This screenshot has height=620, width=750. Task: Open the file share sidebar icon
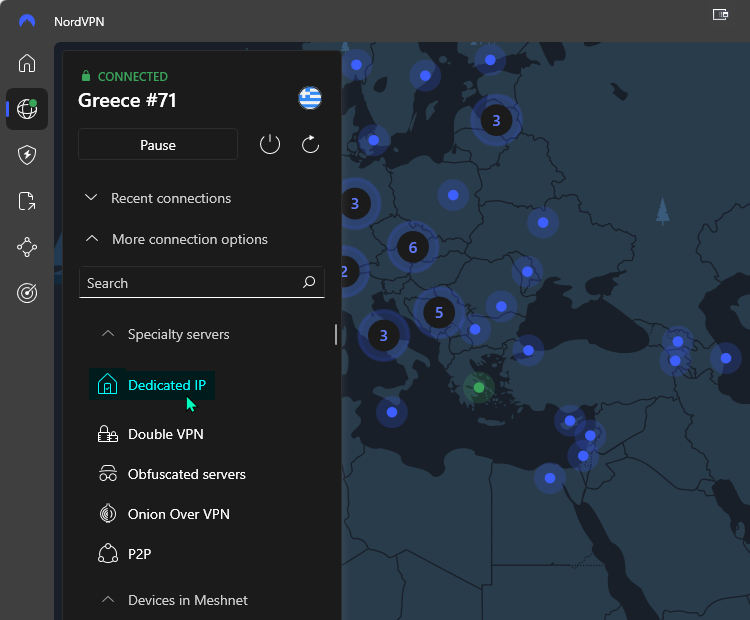pos(27,201)
